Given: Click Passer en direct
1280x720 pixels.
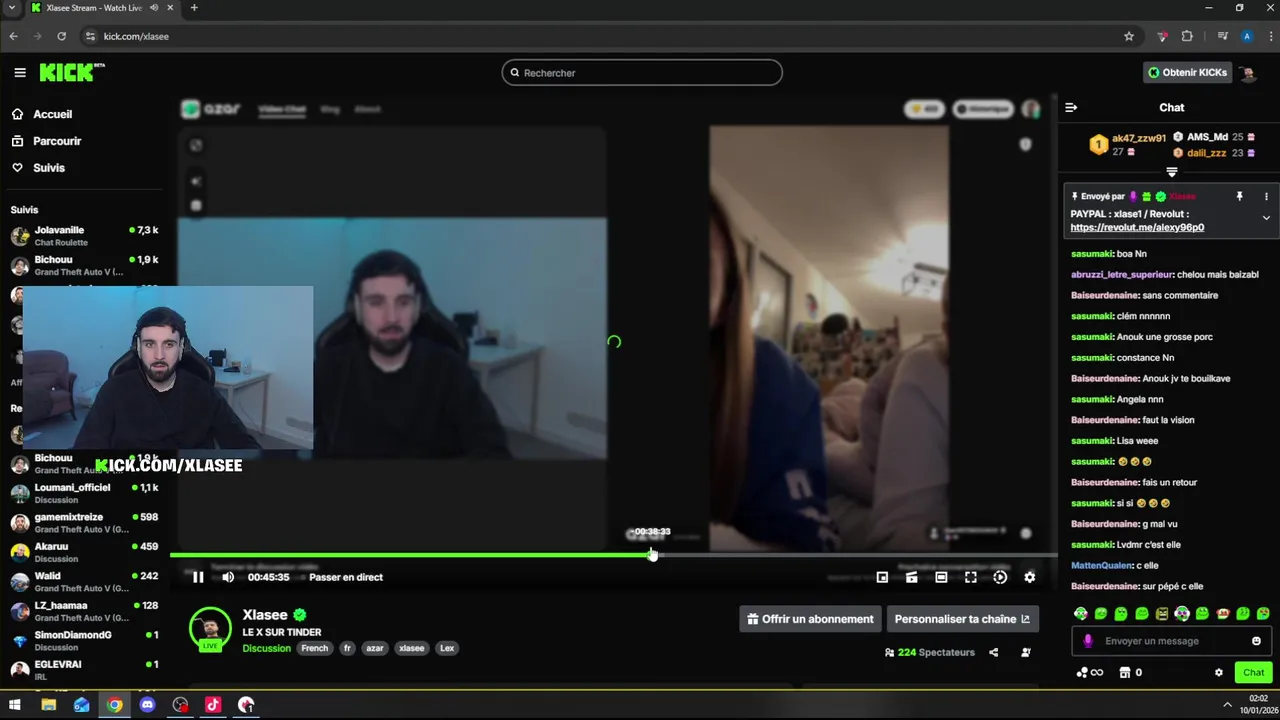Looking at the screenshot, I should pyautogui.click(x=346, y=577).
